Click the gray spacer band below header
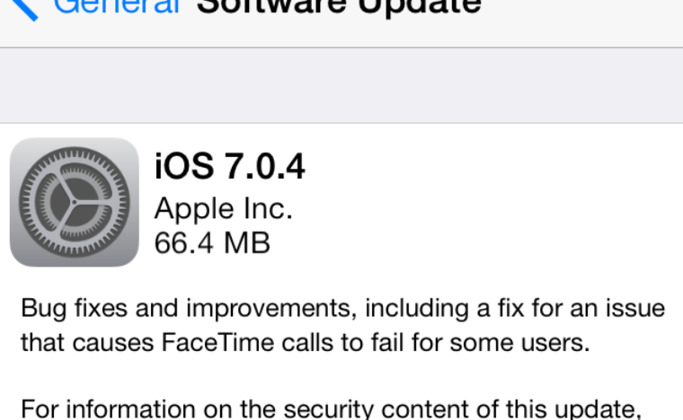The height and width of the screenshot is (420, 683). pos(342,85)
